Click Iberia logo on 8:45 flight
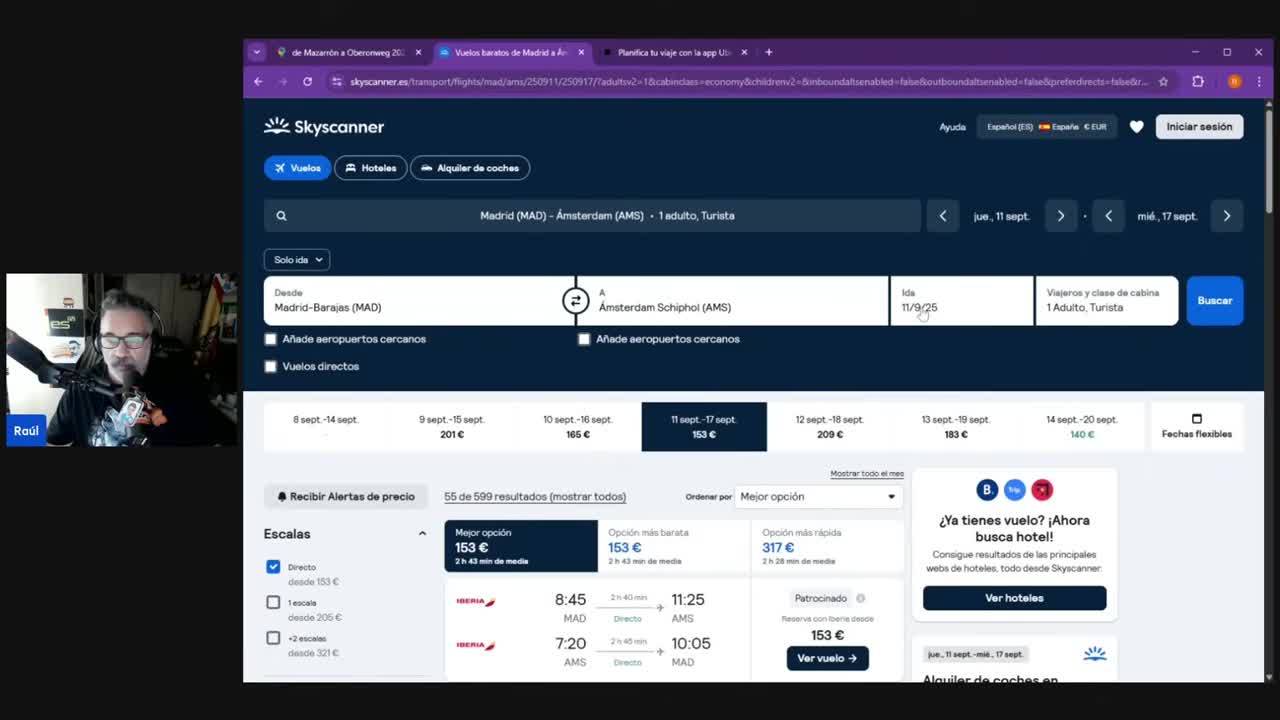Image resolution: width=1280 pixels, height=720 pixels. tap(476, 602)
